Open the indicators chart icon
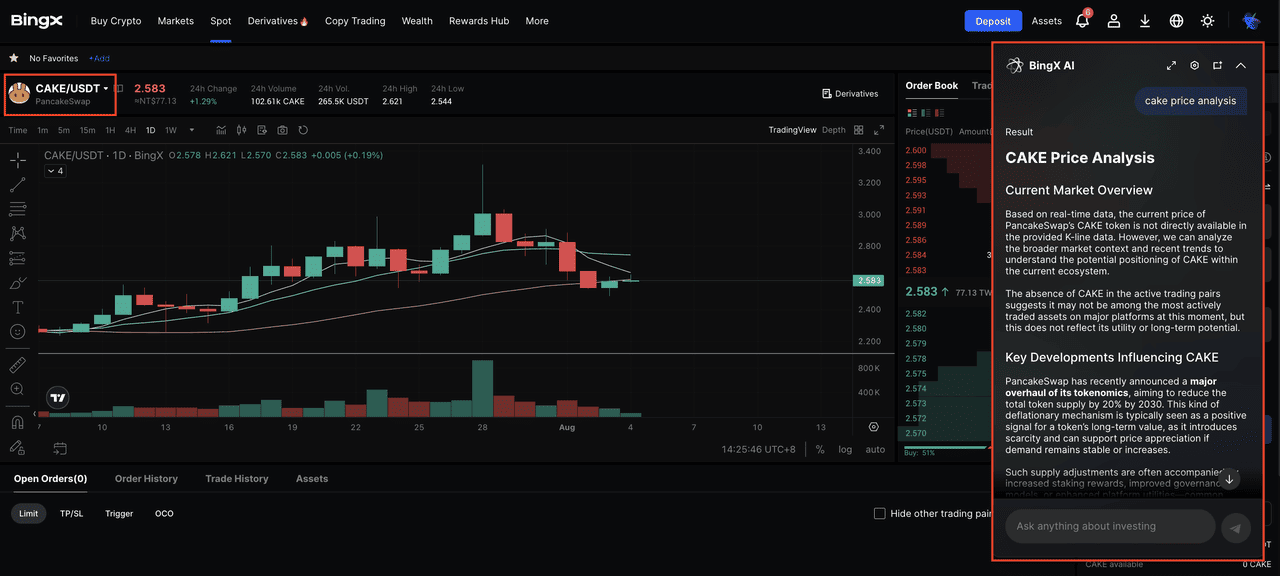The image size is (1280, 576). 221,130
